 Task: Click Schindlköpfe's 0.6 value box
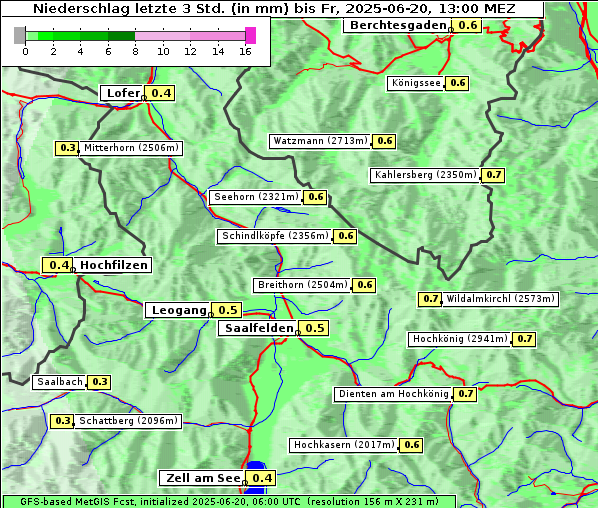(x=345, y=236)
